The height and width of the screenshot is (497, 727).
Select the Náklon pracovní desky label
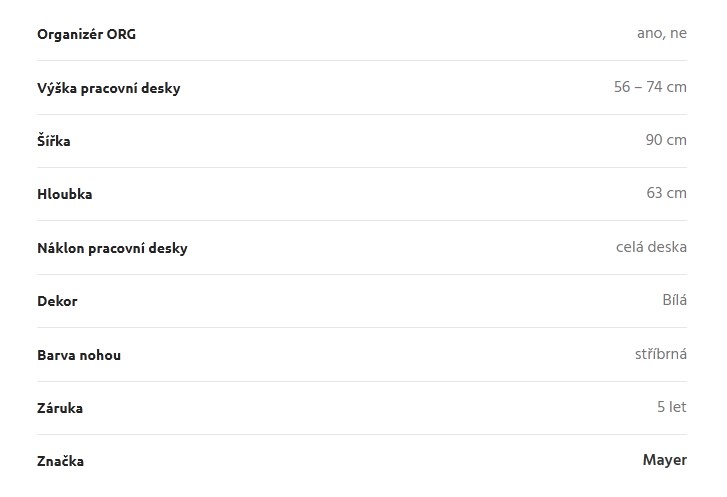pyautogui.click(x=112, y=248)
